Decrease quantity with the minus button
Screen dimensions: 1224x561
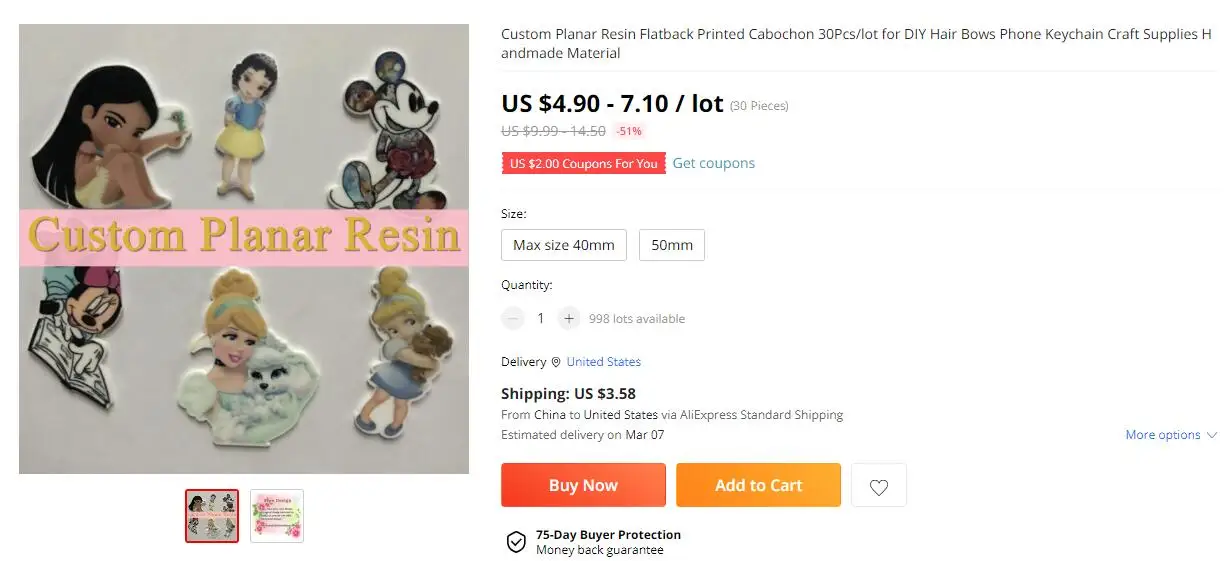pos(513,319)
